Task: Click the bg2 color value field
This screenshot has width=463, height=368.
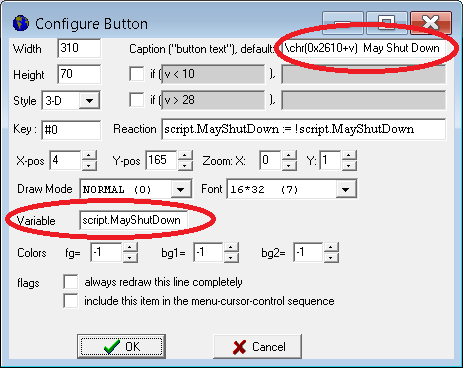Action: click(x=308, y=252)
